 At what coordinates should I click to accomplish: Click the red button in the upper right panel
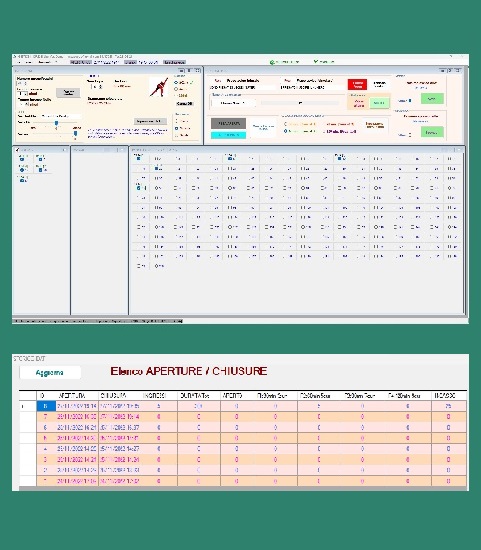[357, 85]
